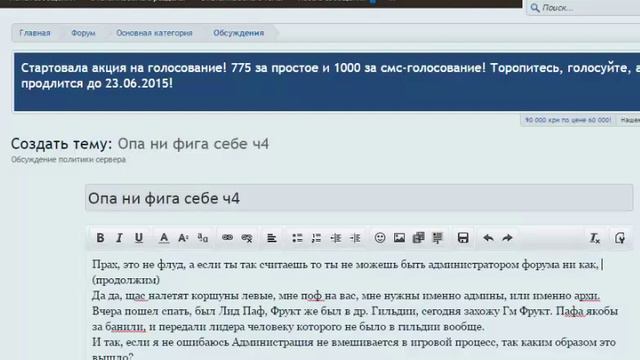Image resolution: width=640 pixels, height=360 pixels.
Task: Insert a link with the link icon
Action: [227, 238]
